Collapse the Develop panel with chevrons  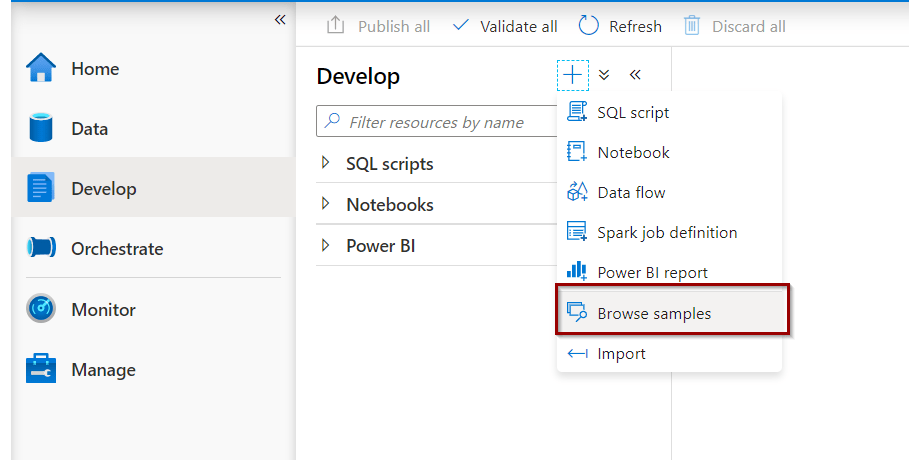point(635,74)
